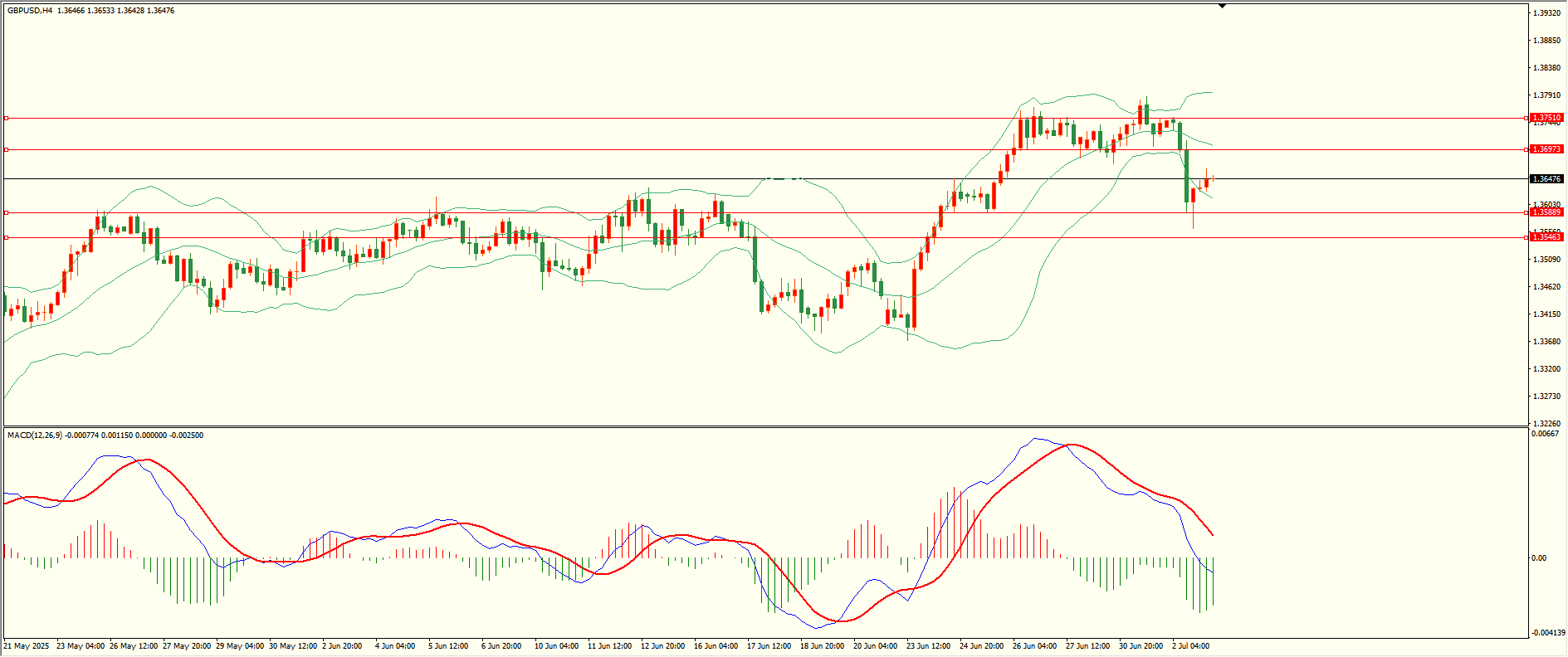Image resolution: width=1568 pixels, height=657 pixels.
Task: Click the 1.33200 price axis value
Action: pyautogui.click(x=1546, y=369)
